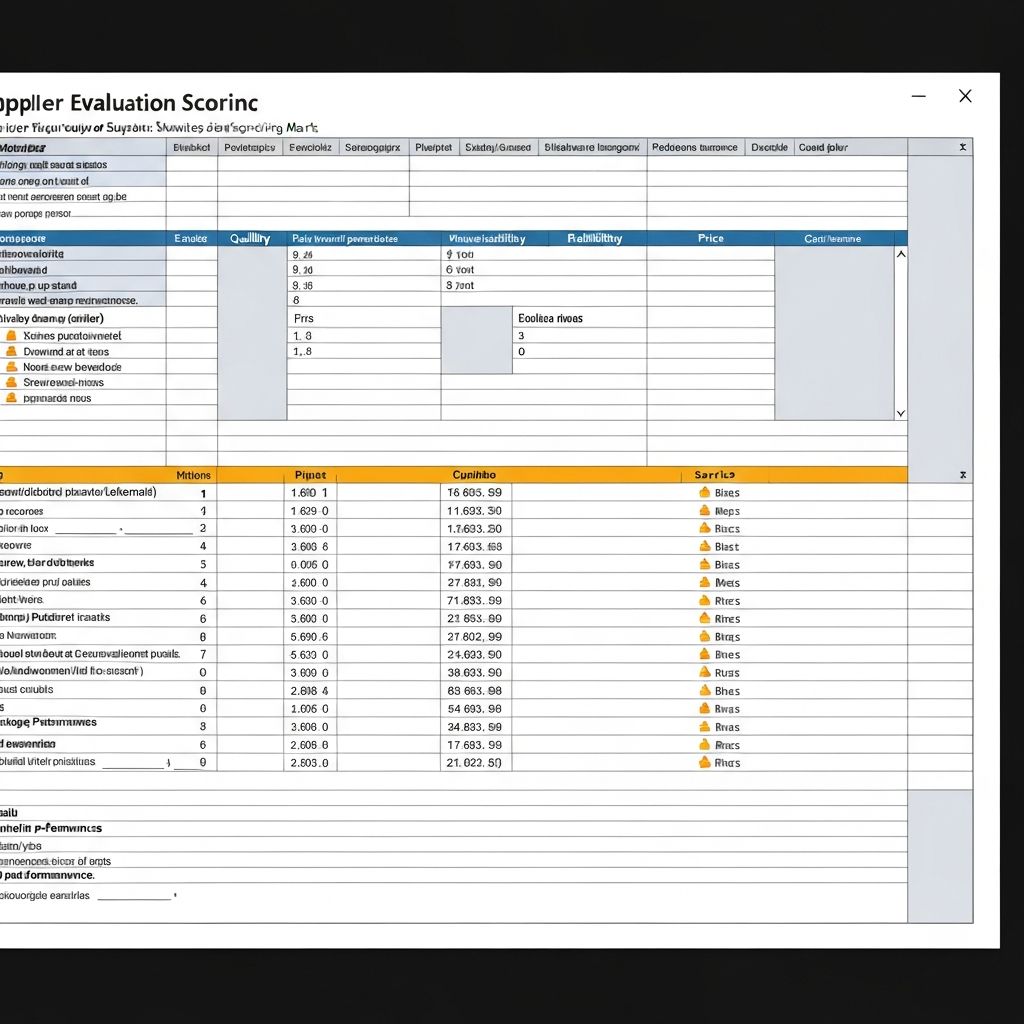The image size is (1024, 1024).
Task: Select the orange icon beside Russ
Action: [x=704, y=673]
